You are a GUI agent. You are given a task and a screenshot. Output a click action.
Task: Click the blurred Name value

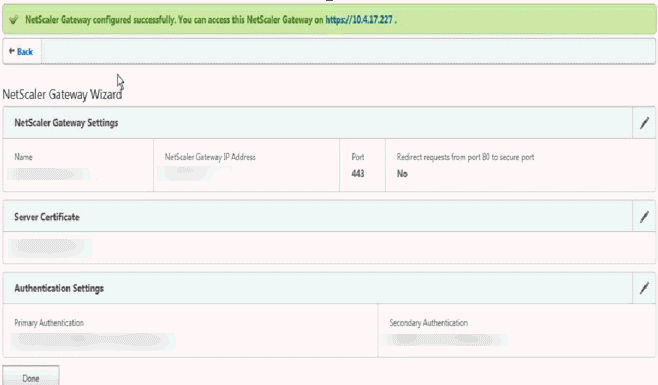[x=49, y=174]
